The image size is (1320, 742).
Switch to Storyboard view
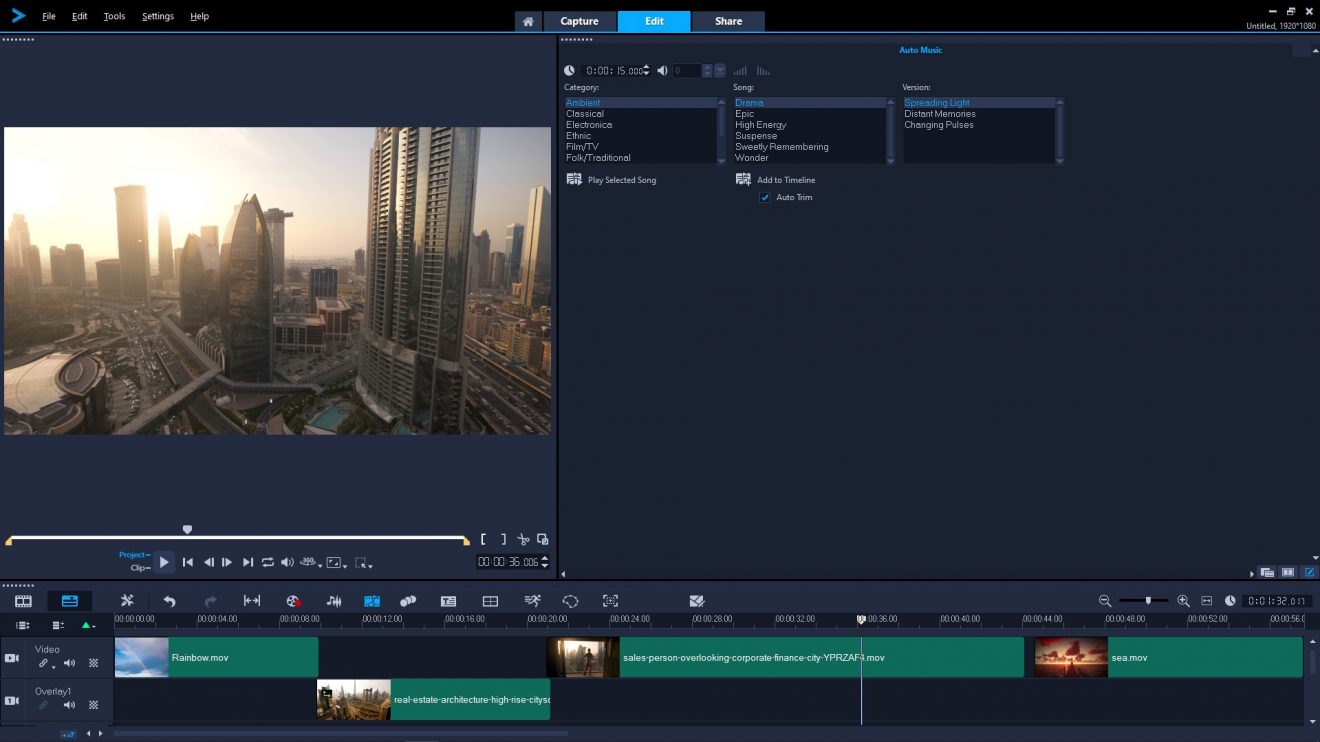(x=23, y=600)
